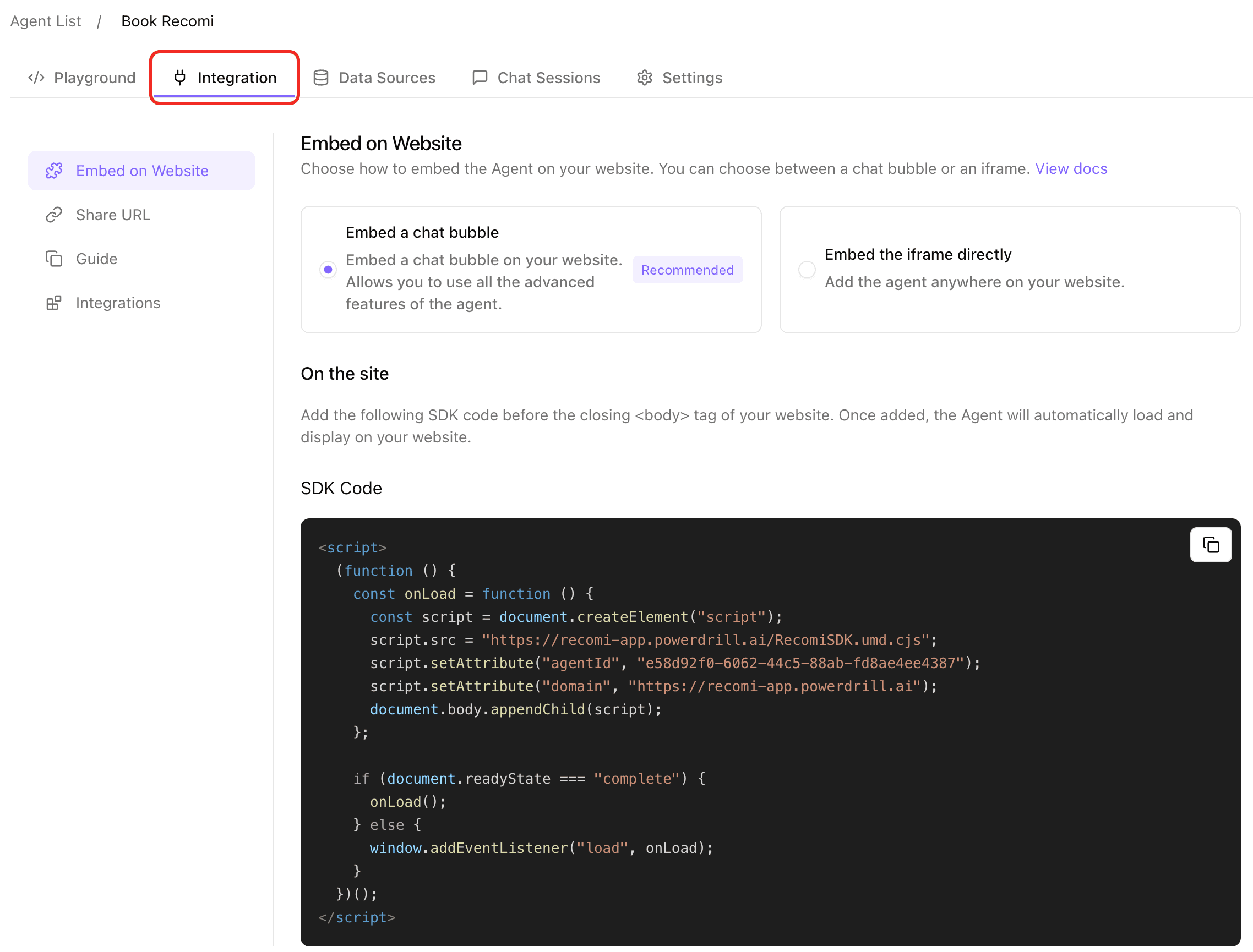Click the Playground code icon

tap(36, 78)
